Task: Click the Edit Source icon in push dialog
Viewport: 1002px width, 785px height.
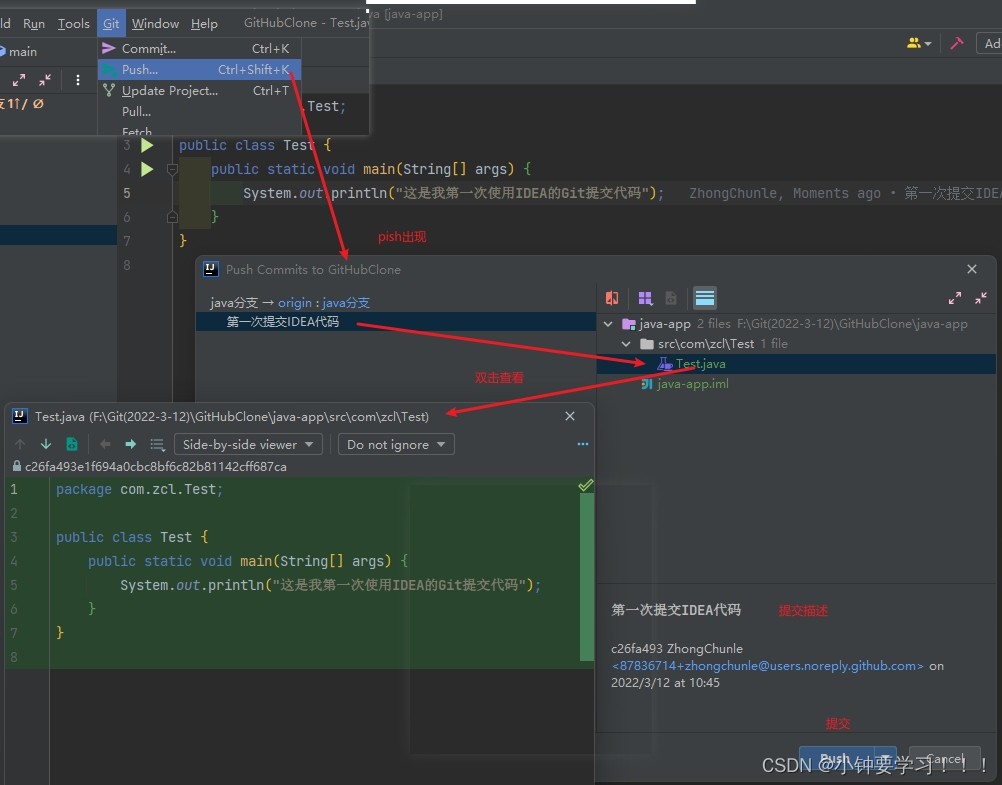Action: (671, 298)
